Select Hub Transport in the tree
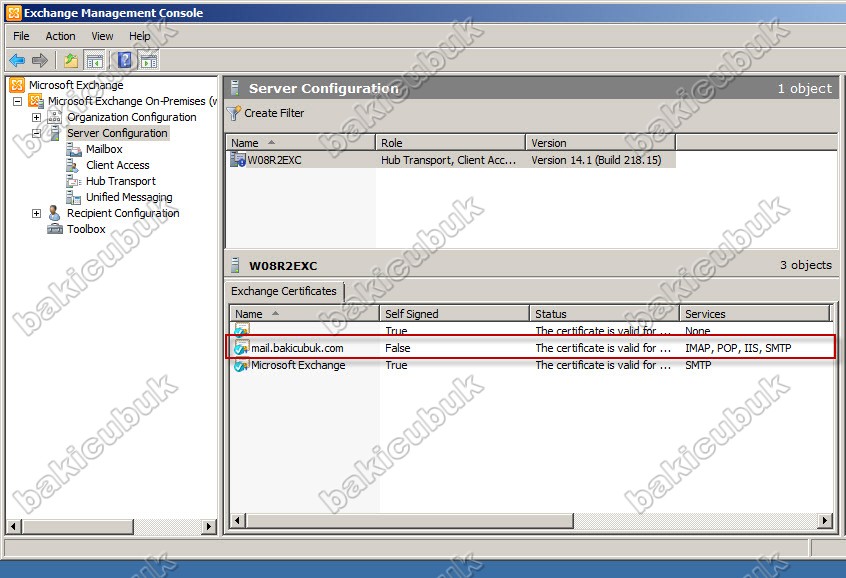The width and height of the screenshot is (846, 578). (121, 181)
